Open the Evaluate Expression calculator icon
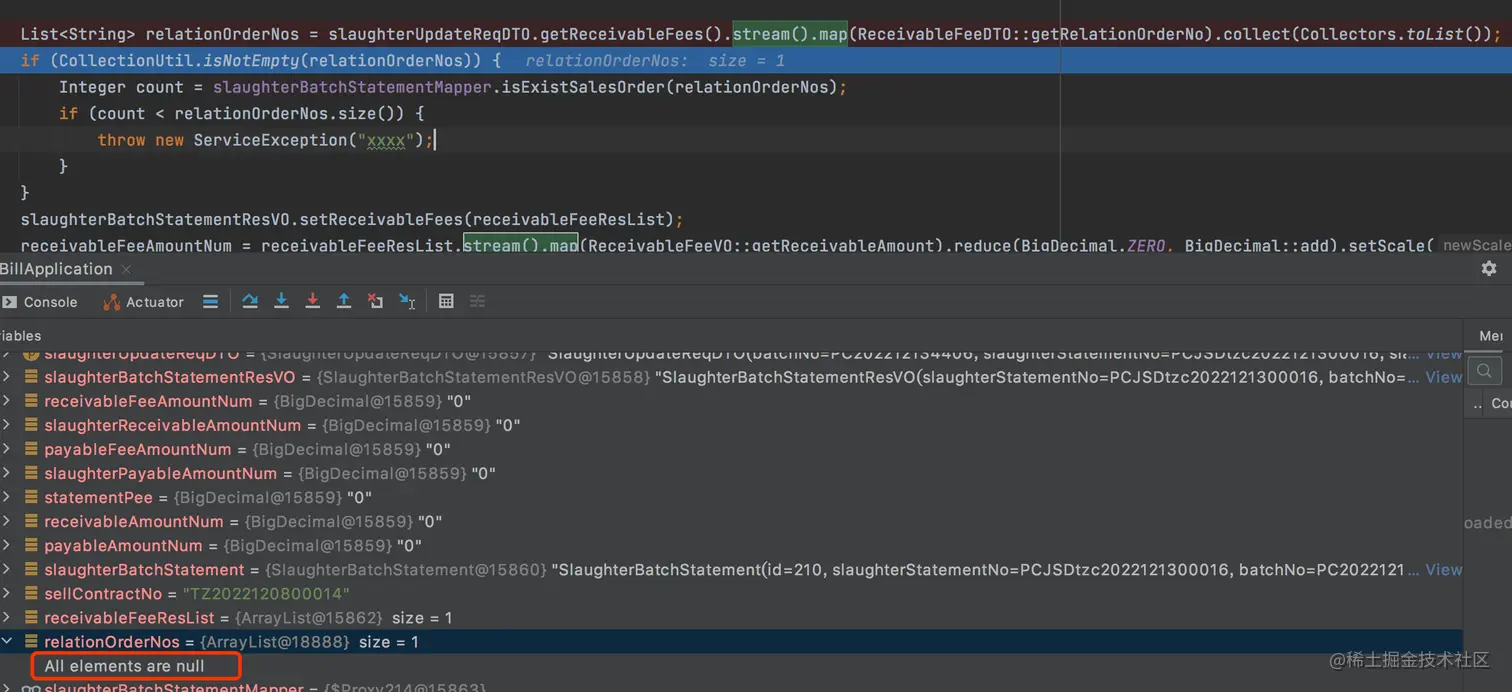This screenshot has height=692, width=1512. tap(446, 301)
